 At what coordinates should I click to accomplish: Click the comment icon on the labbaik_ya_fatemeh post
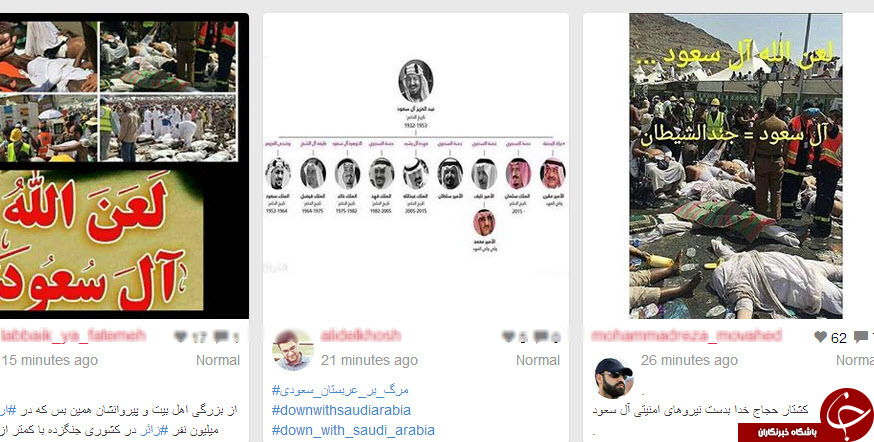point(221,337)
